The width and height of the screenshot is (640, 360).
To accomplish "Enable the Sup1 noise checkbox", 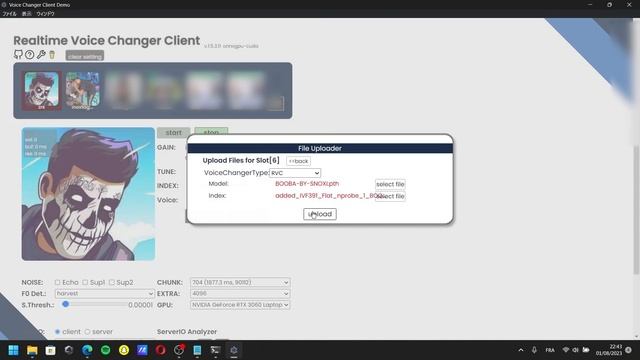I will coord(85,282).
